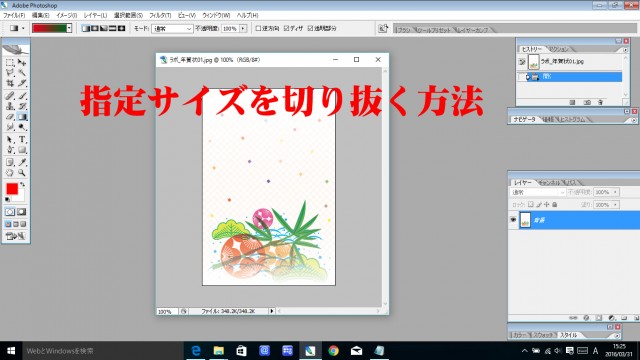Select the Blur tool
The width and height of the screenshot is (640, 360).
click(10, 127)
